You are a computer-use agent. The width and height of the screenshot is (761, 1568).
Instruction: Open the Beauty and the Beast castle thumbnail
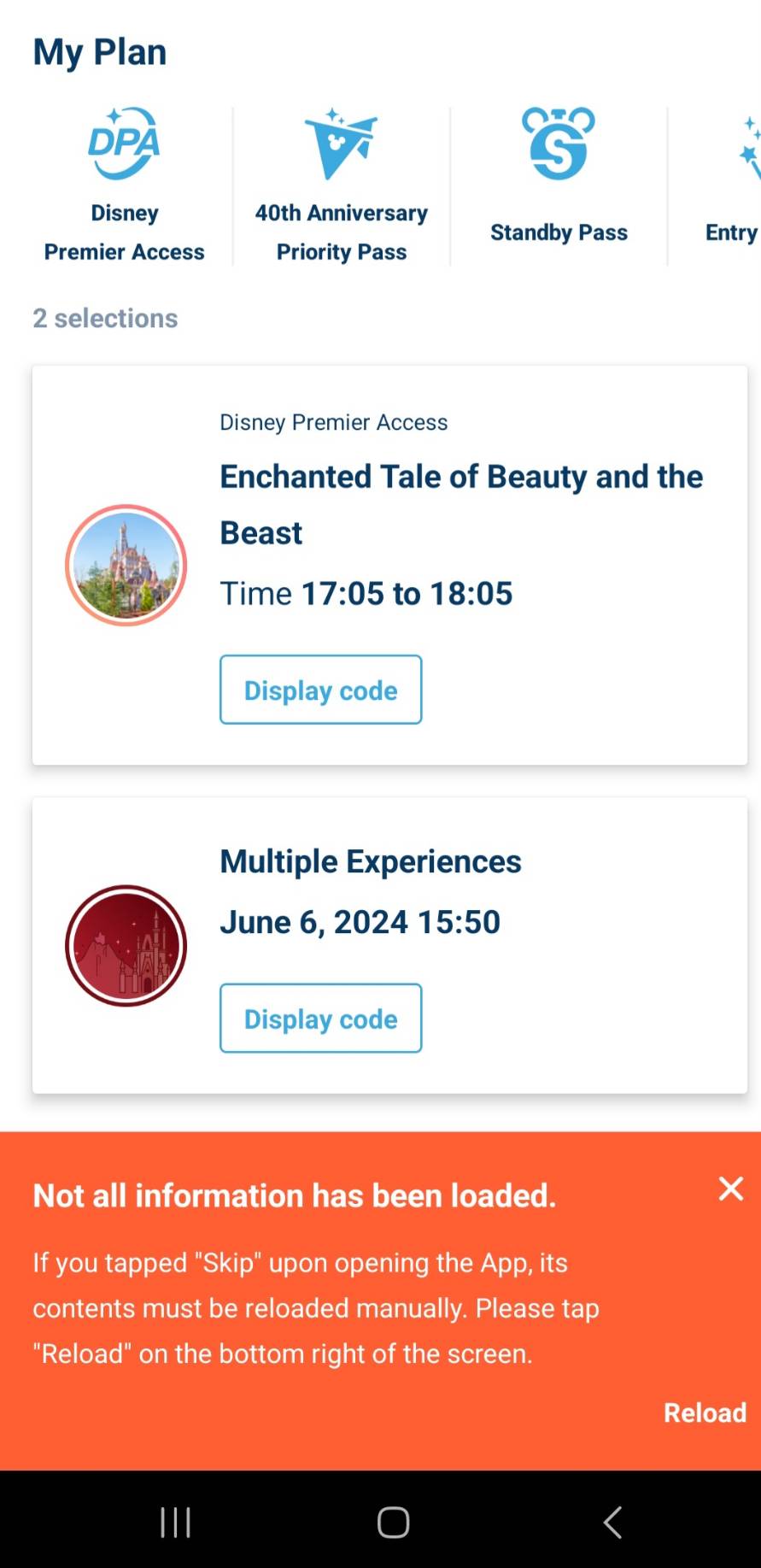(126, 565)
